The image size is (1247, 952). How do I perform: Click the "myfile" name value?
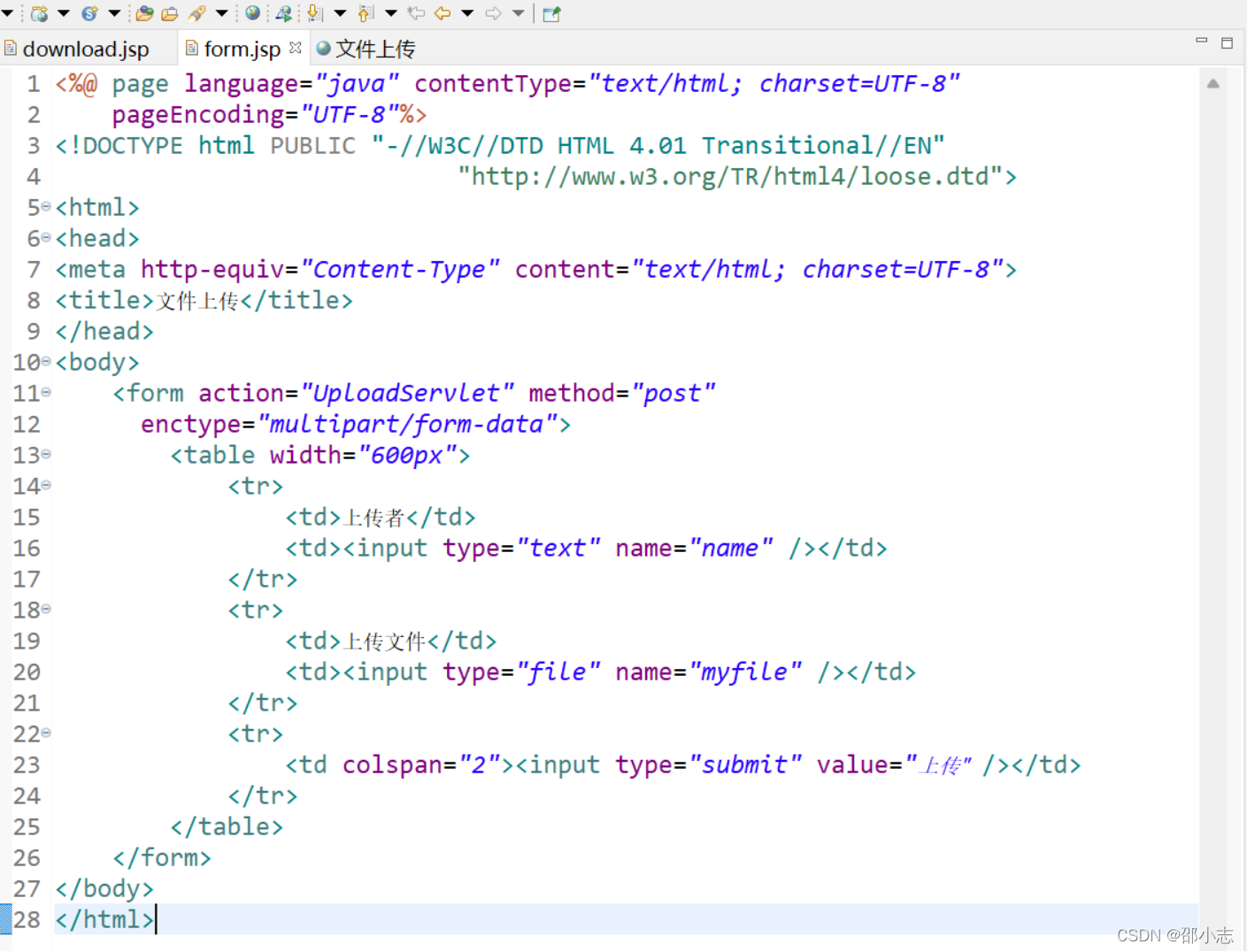tap(745, 672)
